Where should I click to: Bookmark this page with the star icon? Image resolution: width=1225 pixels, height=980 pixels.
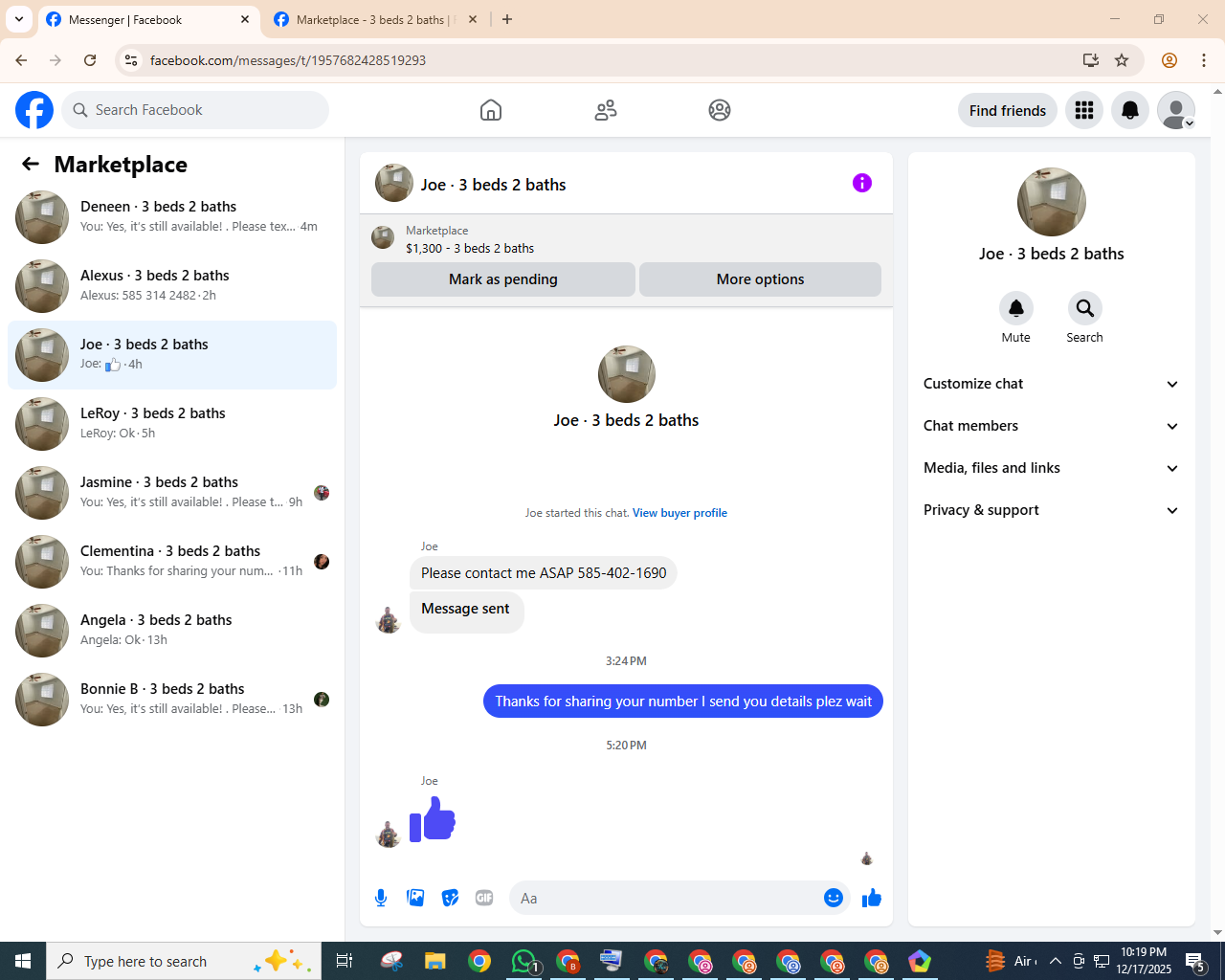click(1122, 60)
